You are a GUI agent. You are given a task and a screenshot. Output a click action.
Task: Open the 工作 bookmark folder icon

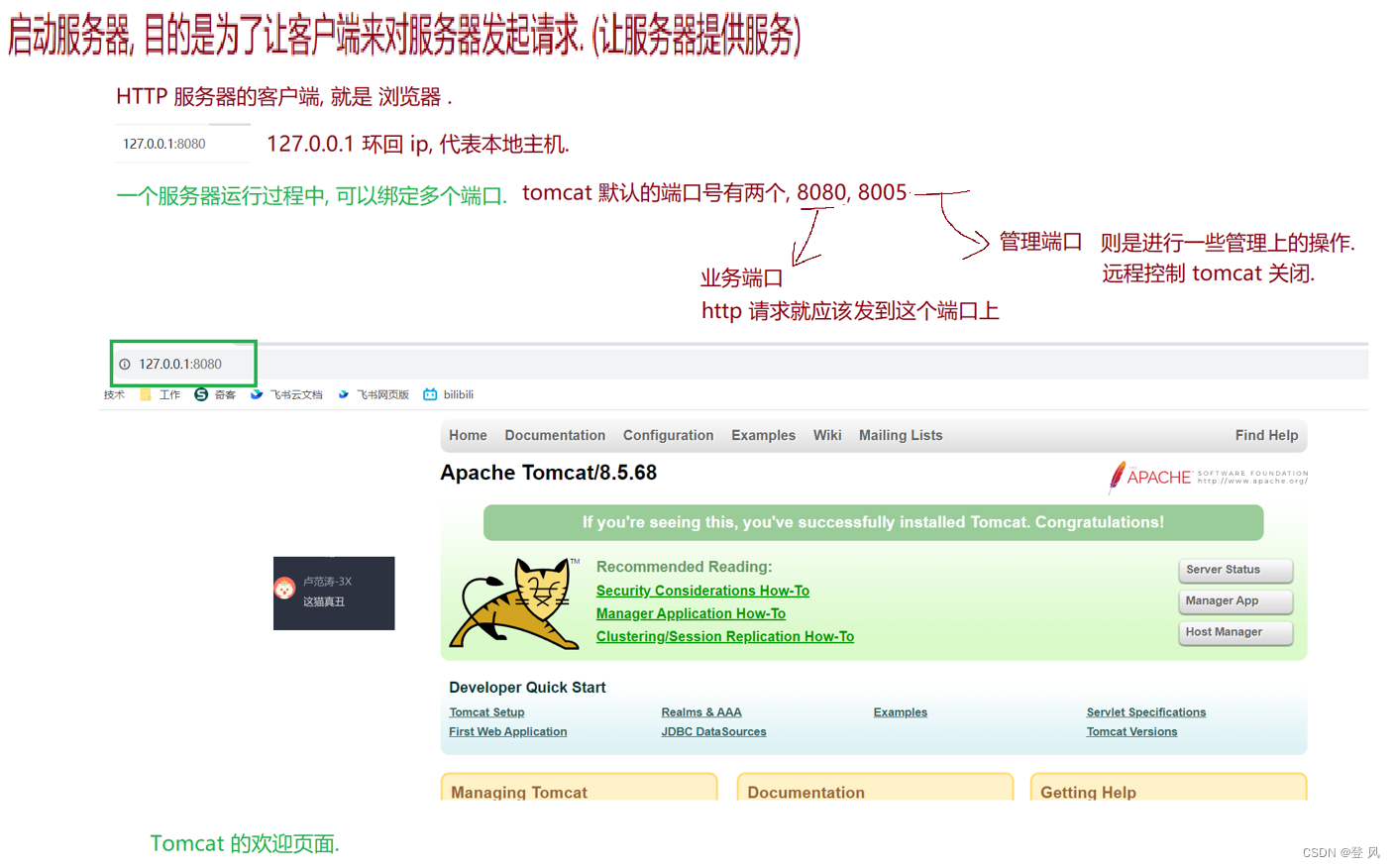click(x=146, y=394)
